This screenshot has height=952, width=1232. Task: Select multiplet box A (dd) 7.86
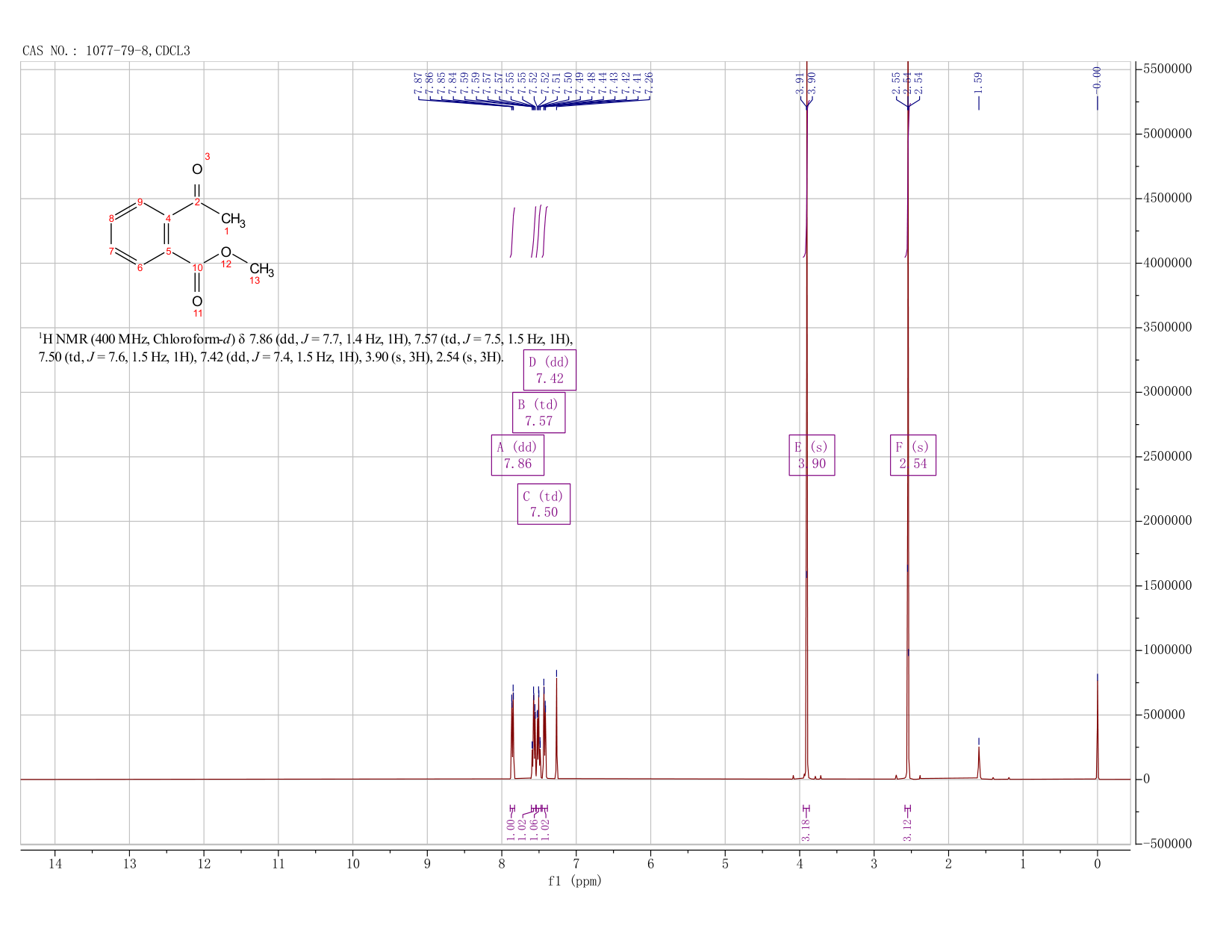tap(517, 455)
